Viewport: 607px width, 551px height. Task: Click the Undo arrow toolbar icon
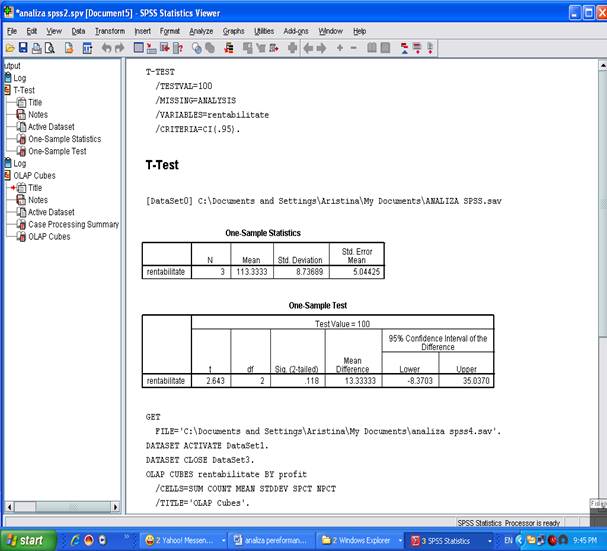click(x=106, y=47)
